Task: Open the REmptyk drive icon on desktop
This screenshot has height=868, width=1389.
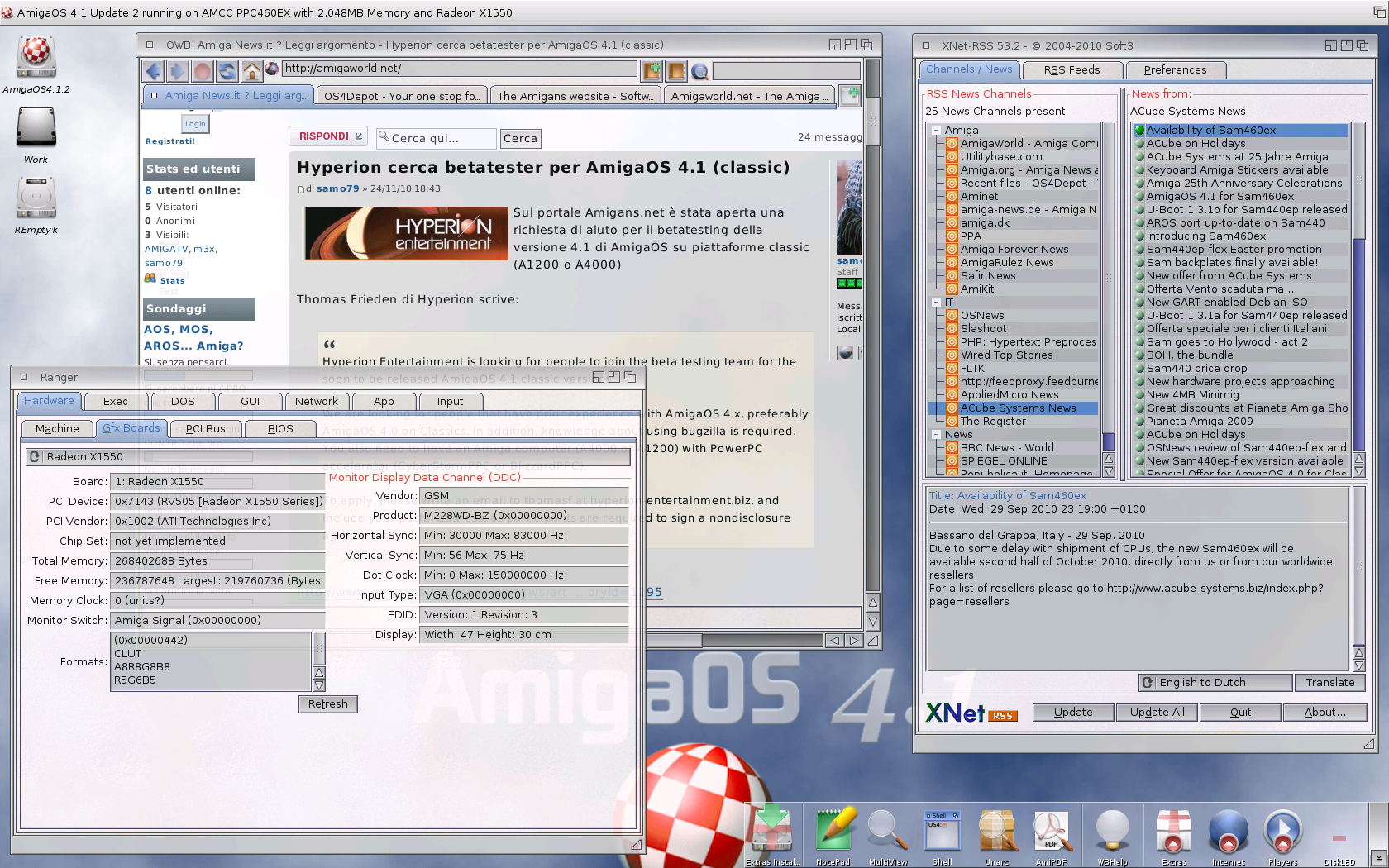Action: [36, 206]
